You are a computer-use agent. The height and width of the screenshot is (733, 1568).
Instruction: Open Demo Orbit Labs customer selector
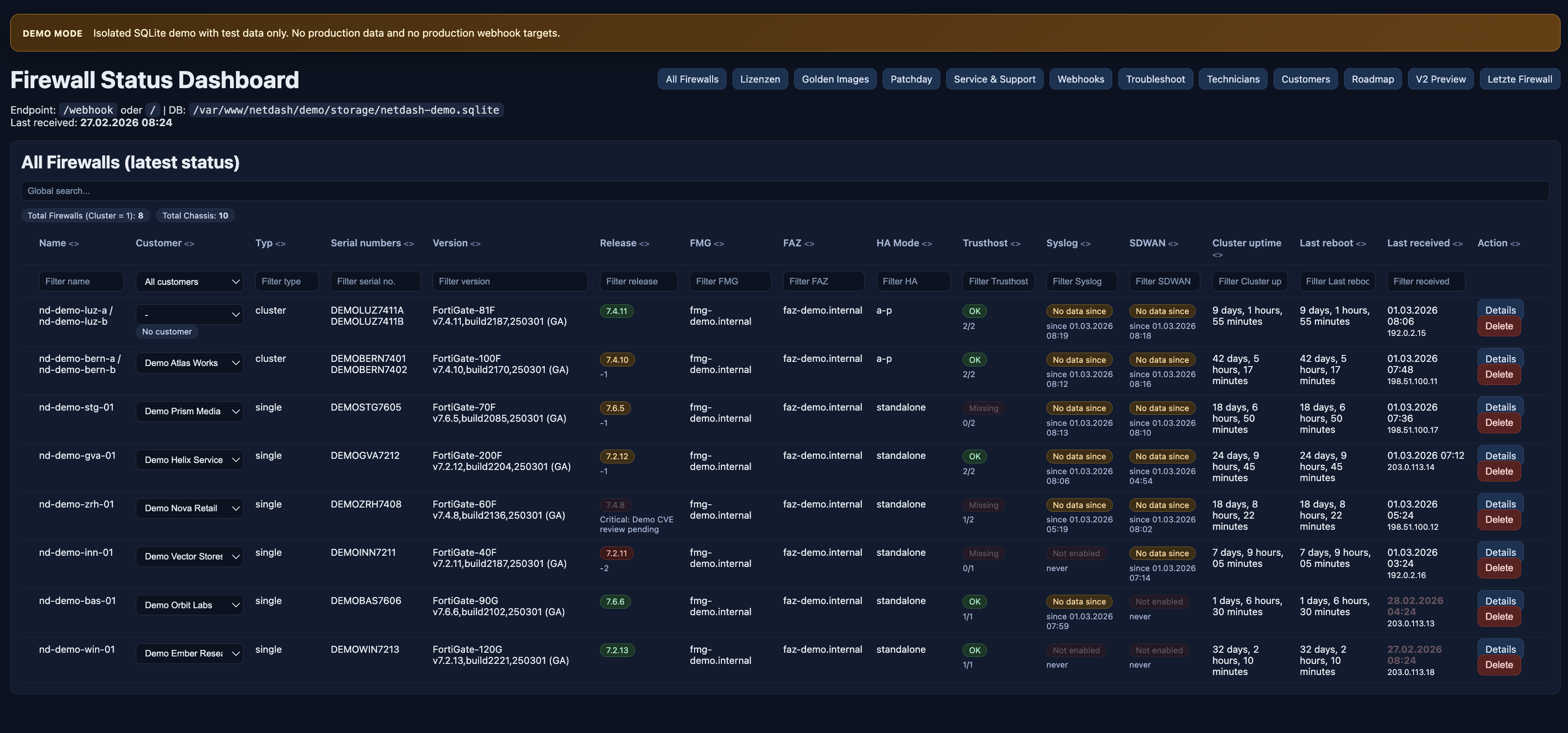click(189, 605)
